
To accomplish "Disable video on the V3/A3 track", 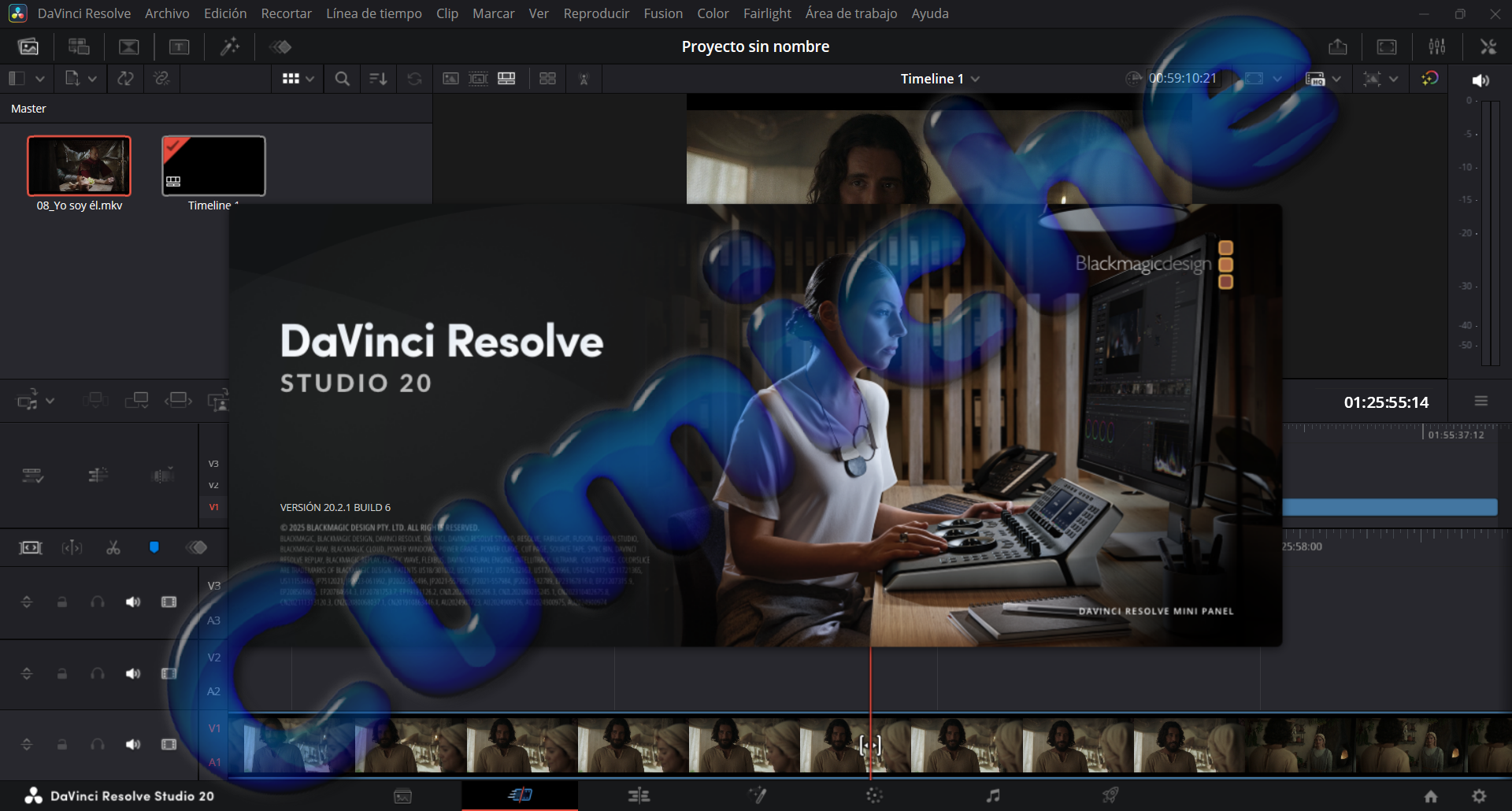I will click(x=169, y=602).
